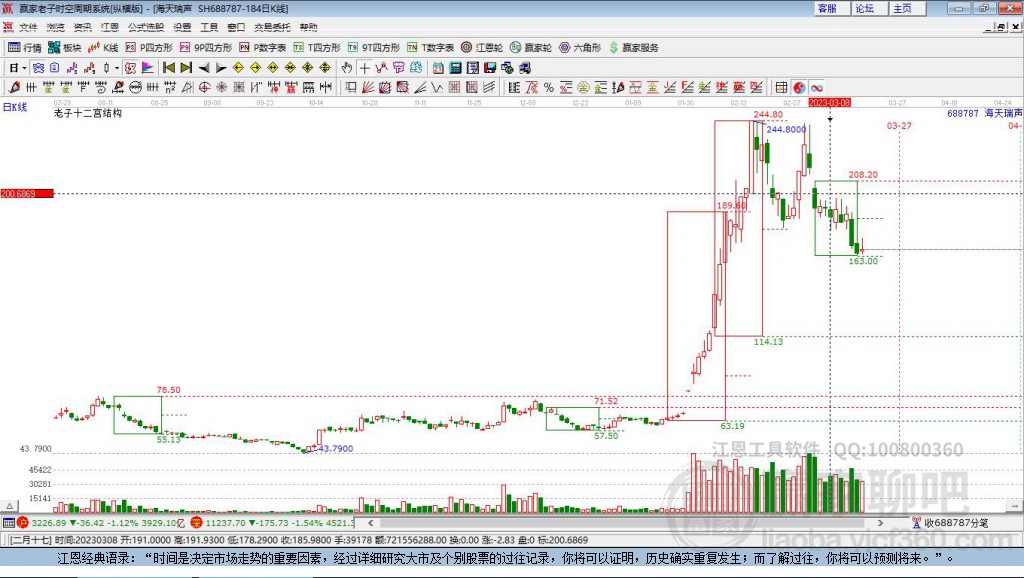The image size is (1024, 578).
Task: Click the yin-yang taiji icon
Action: [x=799, y=87]
